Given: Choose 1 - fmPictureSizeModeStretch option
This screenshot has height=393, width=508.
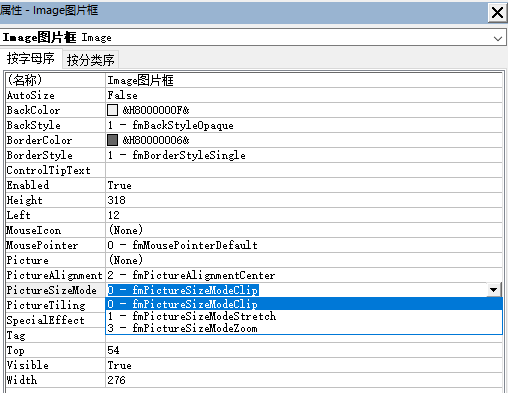Looking at the screenshot, I should [304, 316].
